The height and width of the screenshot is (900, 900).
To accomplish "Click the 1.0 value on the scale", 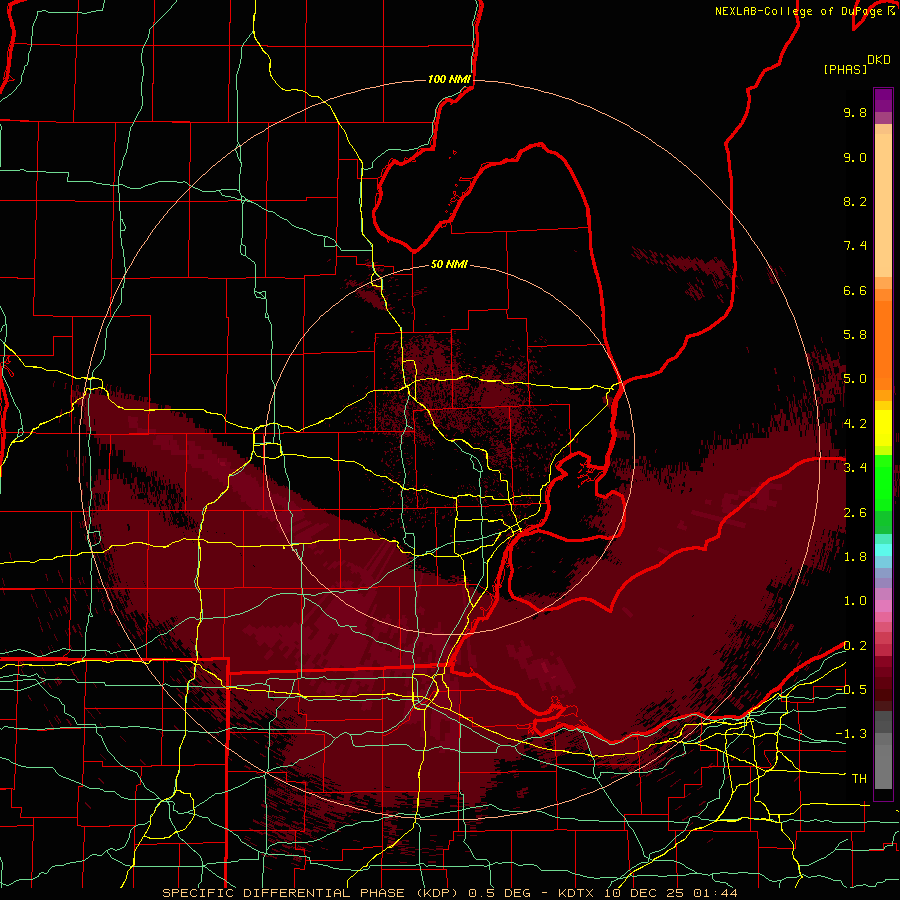I will (855, 601).
